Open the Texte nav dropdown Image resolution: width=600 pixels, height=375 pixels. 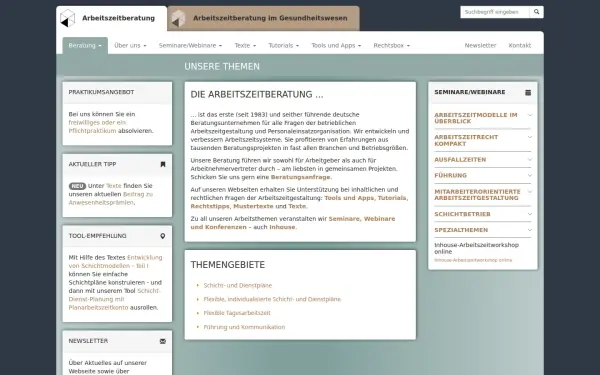pyautogui.click(x=245, y=46)
